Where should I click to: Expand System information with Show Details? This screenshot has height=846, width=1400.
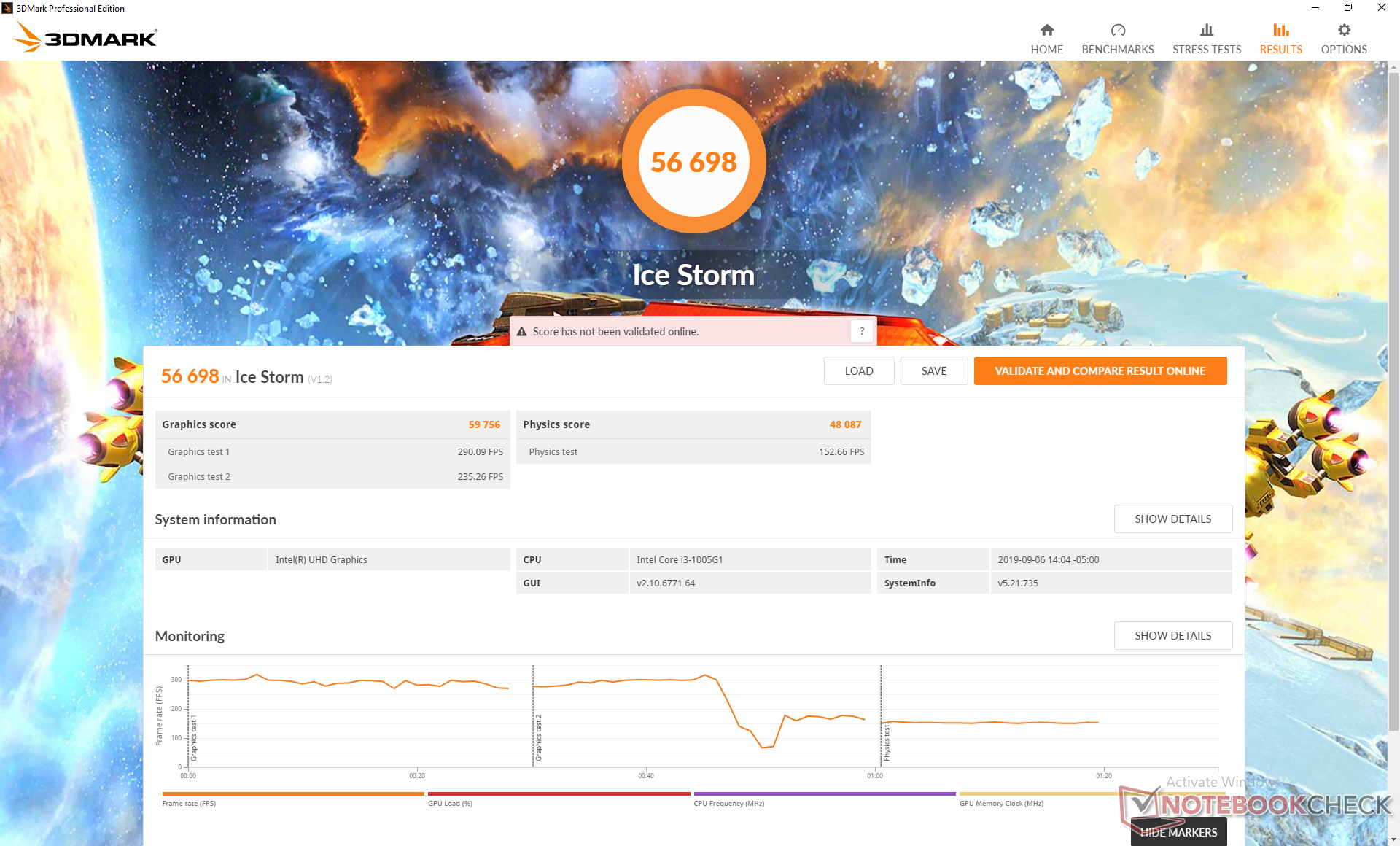pyautogui.click(x=1172, y=519)
